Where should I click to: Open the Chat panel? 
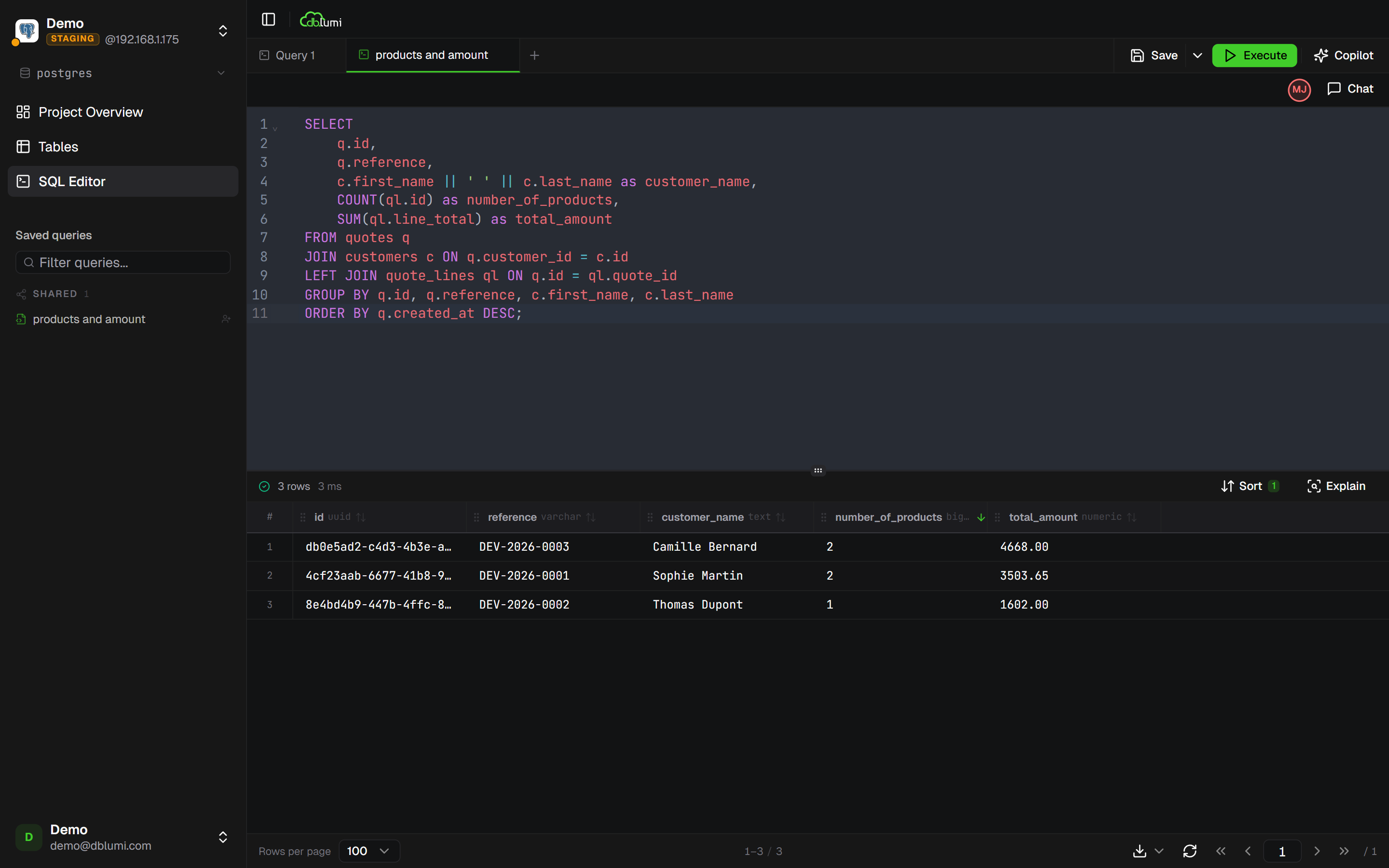pos(1349,89)
